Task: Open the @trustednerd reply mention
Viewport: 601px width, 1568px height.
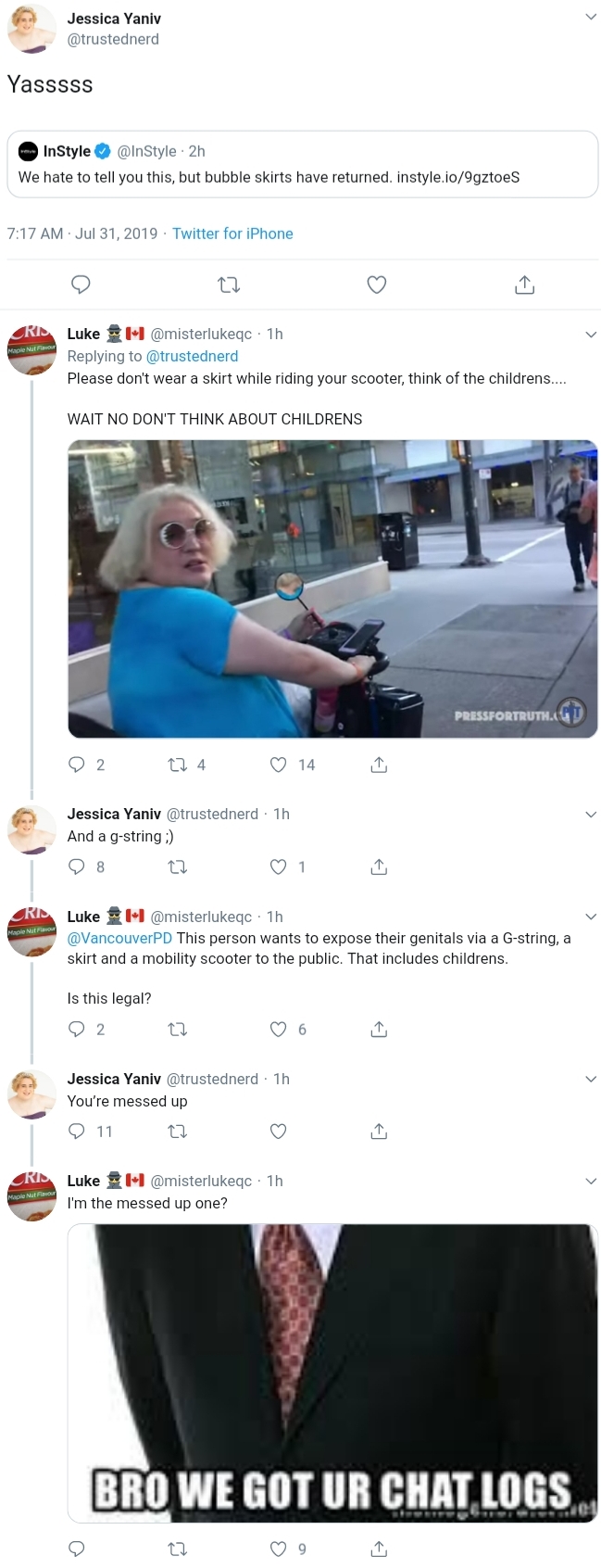Action: 193,356
